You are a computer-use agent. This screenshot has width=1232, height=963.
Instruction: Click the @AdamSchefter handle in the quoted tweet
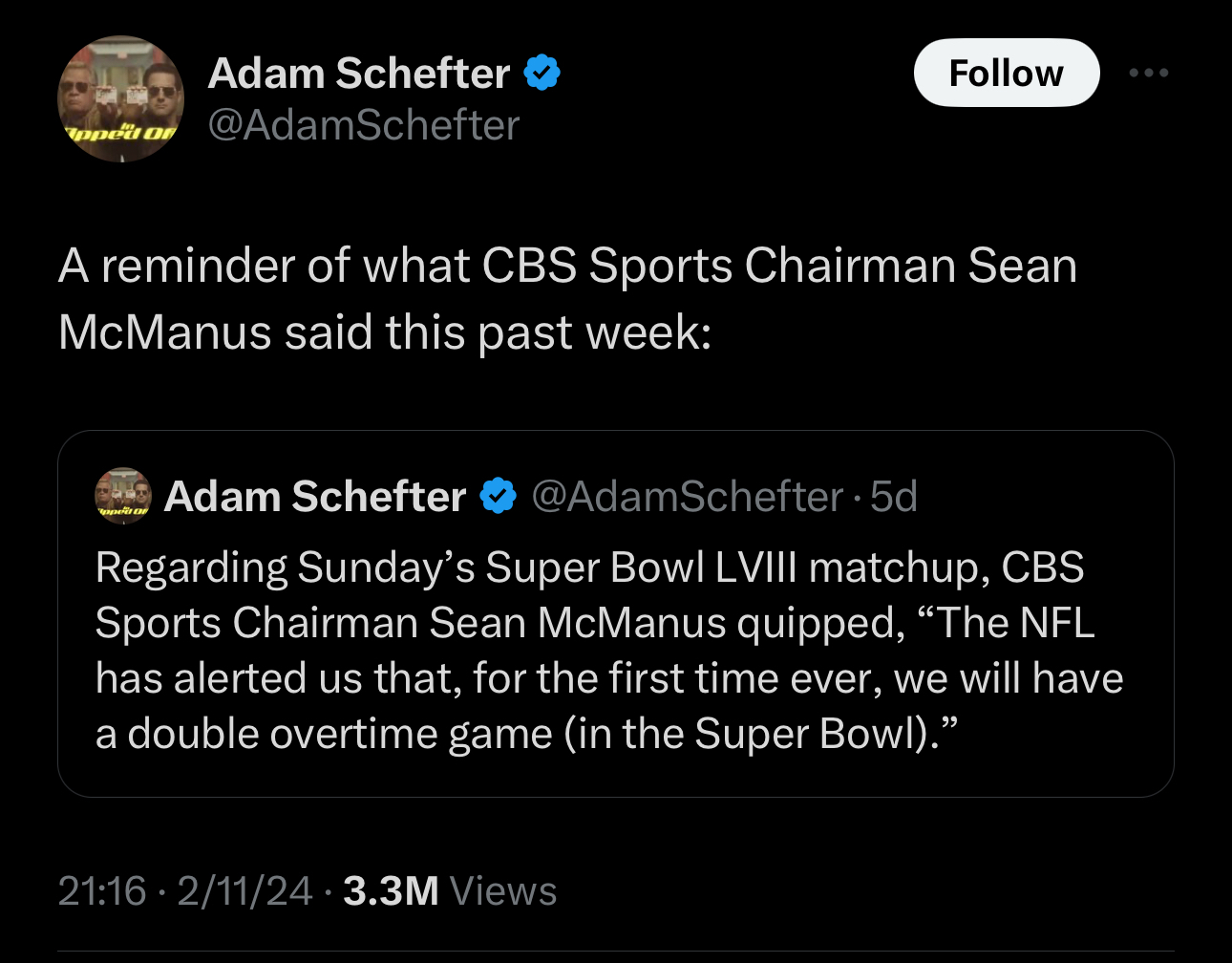click(x=687, y=497)
